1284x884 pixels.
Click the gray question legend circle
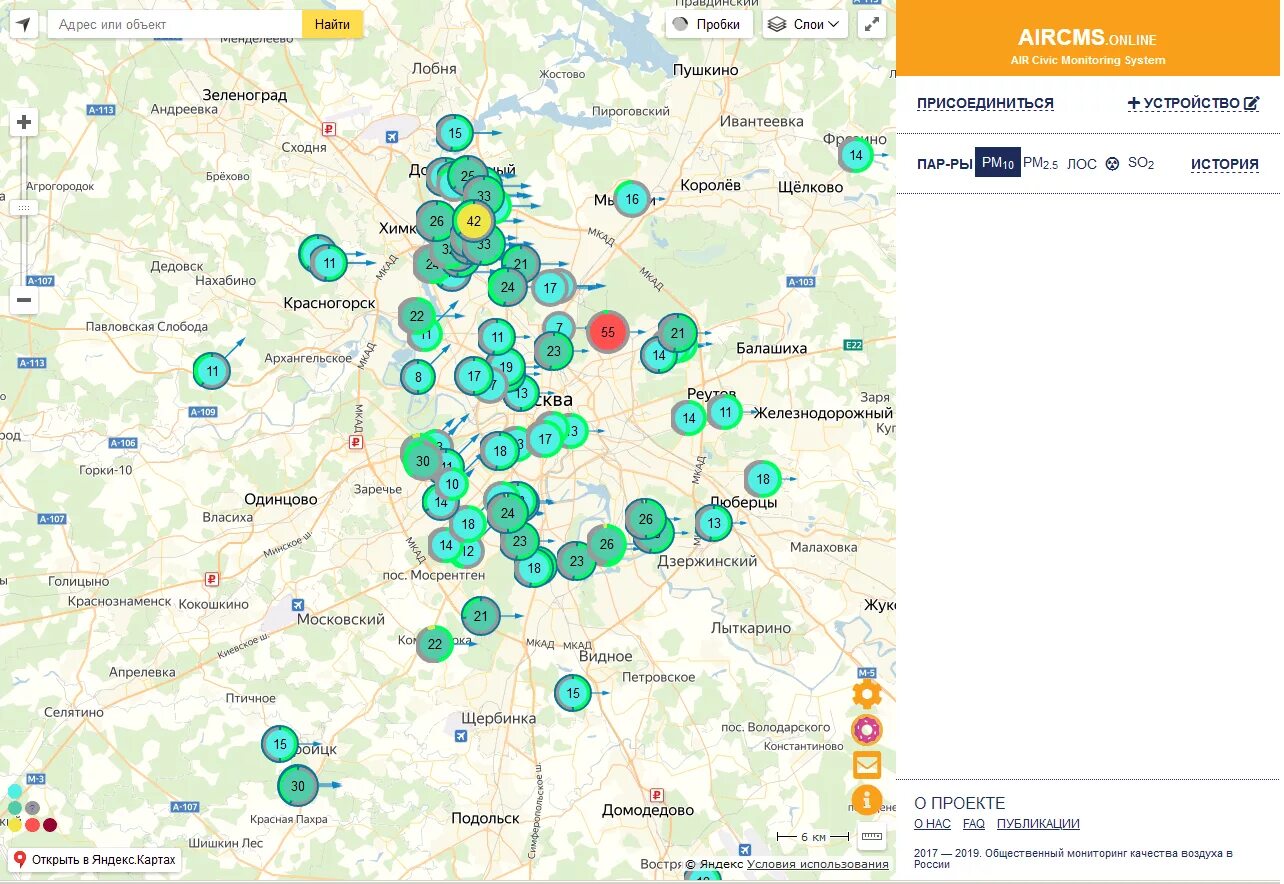32,808
